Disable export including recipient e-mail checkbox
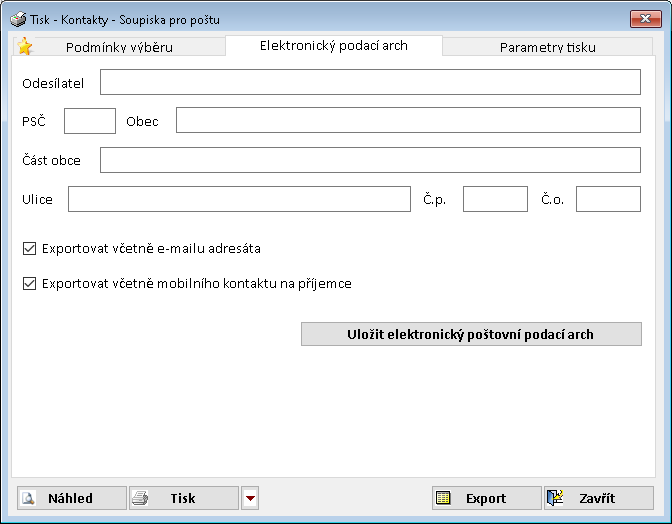Screen dimensions: 672x524 click(x=29, y=248)
